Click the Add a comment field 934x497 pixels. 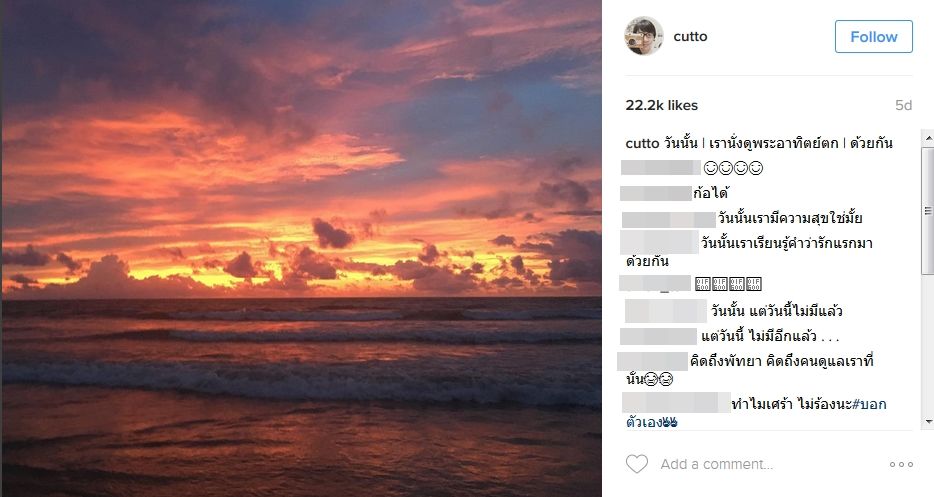point(717,464)
